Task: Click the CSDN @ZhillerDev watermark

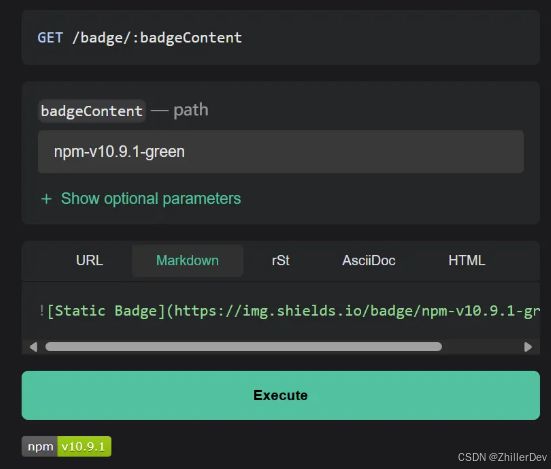Action: [502, 457]
